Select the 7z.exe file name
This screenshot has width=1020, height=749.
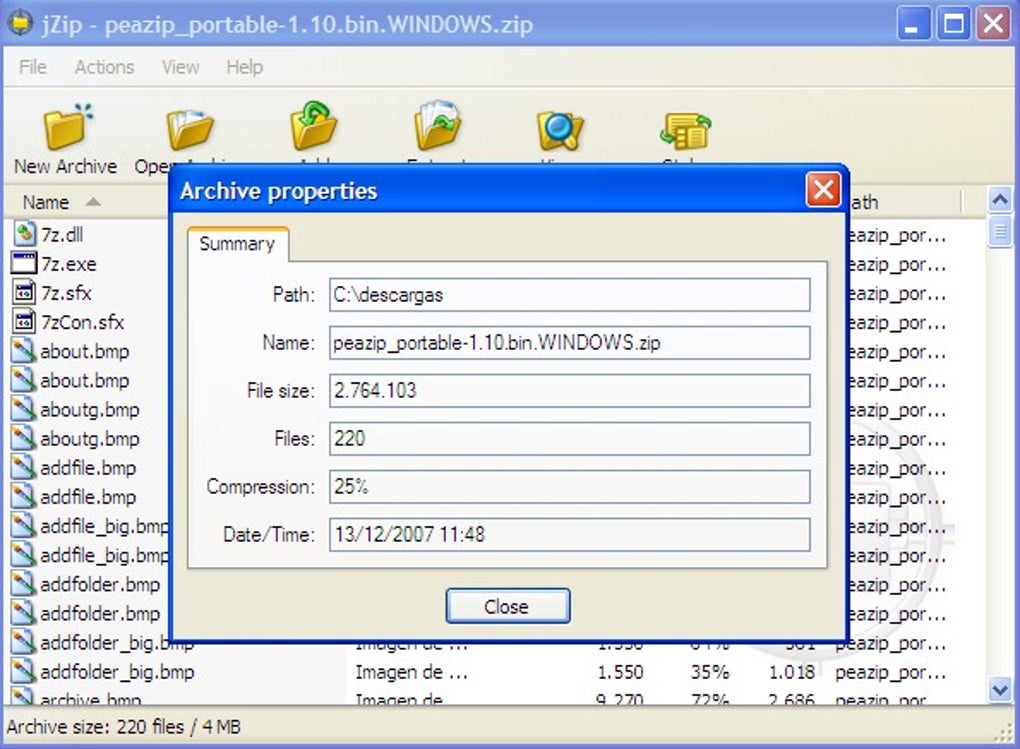click(x=68, y=264)
